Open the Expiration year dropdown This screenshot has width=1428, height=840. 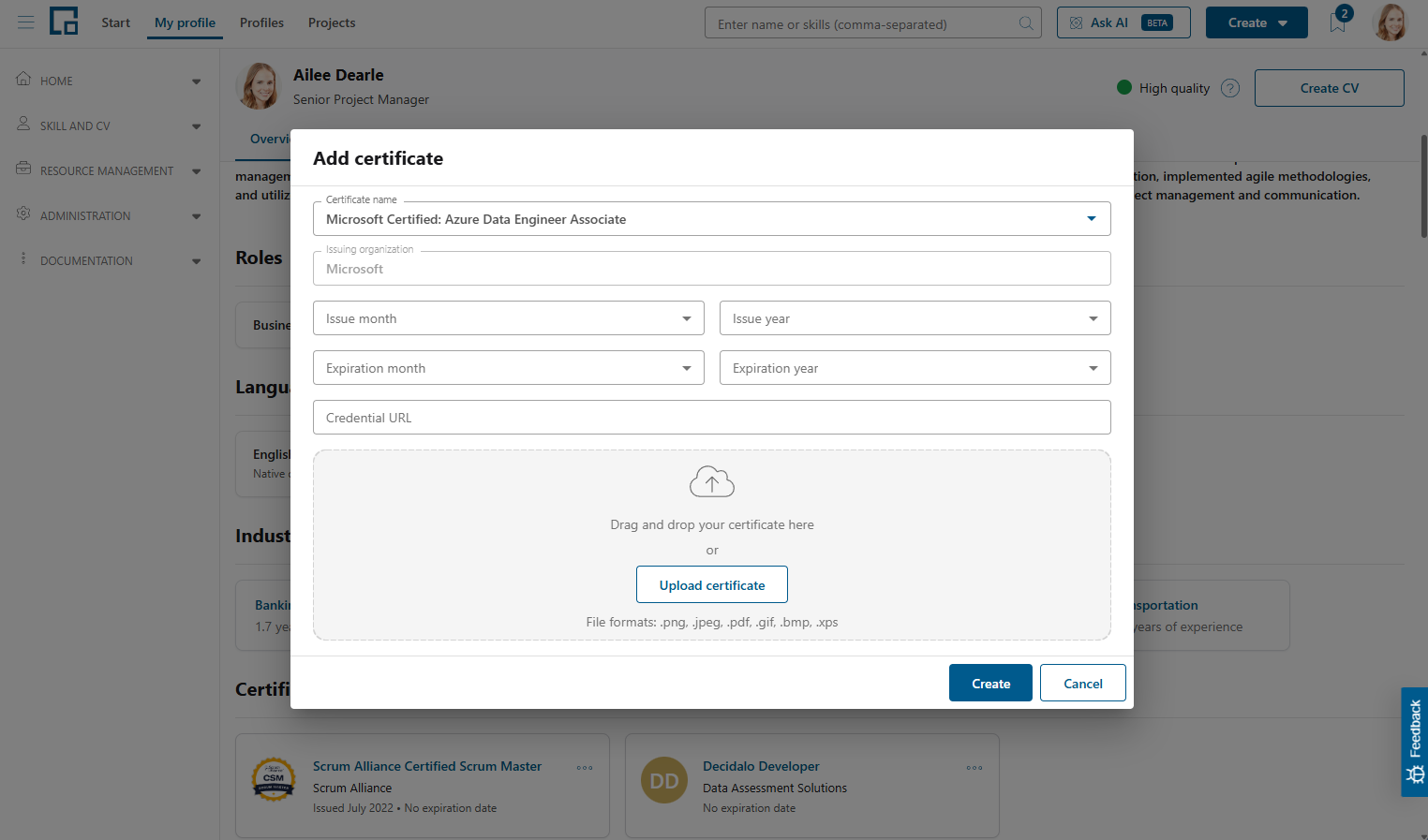tap(915, 368)
